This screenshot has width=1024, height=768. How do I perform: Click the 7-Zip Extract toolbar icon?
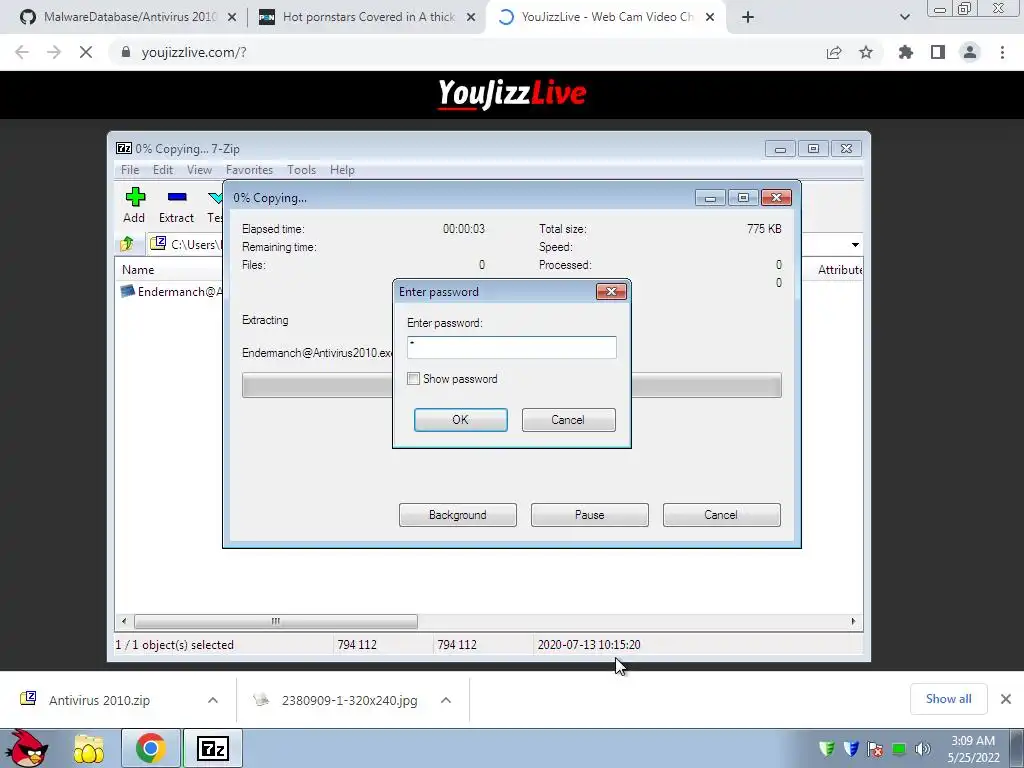click(x=177, y=197)
